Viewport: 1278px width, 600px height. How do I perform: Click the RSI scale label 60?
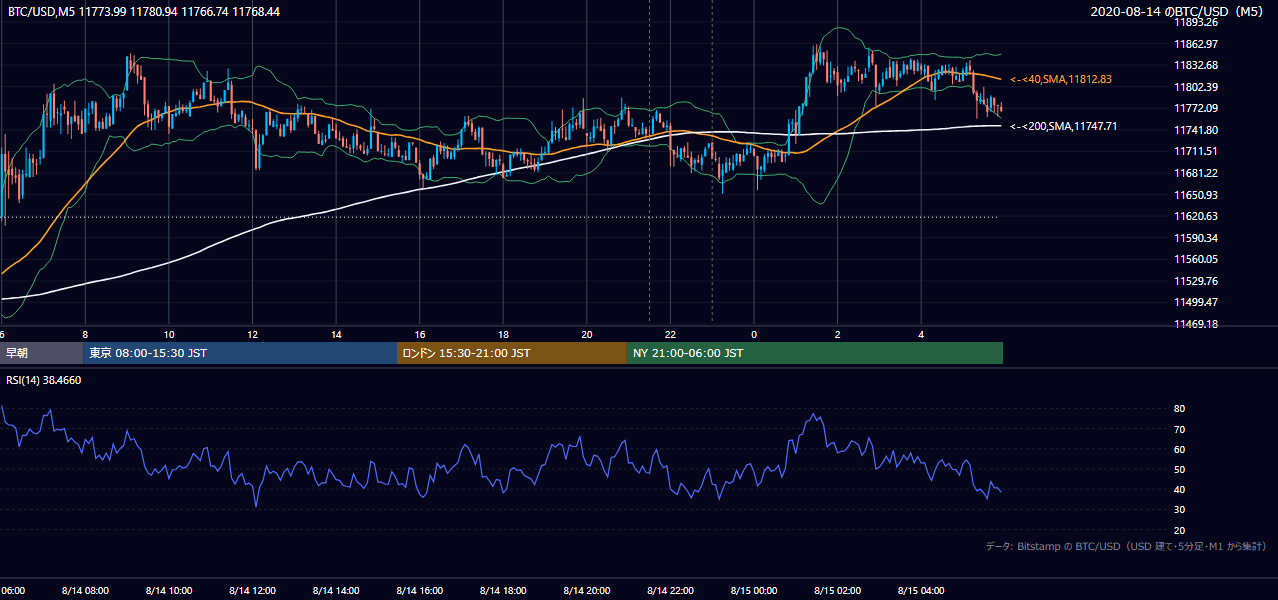click(x=1179, y=449)
